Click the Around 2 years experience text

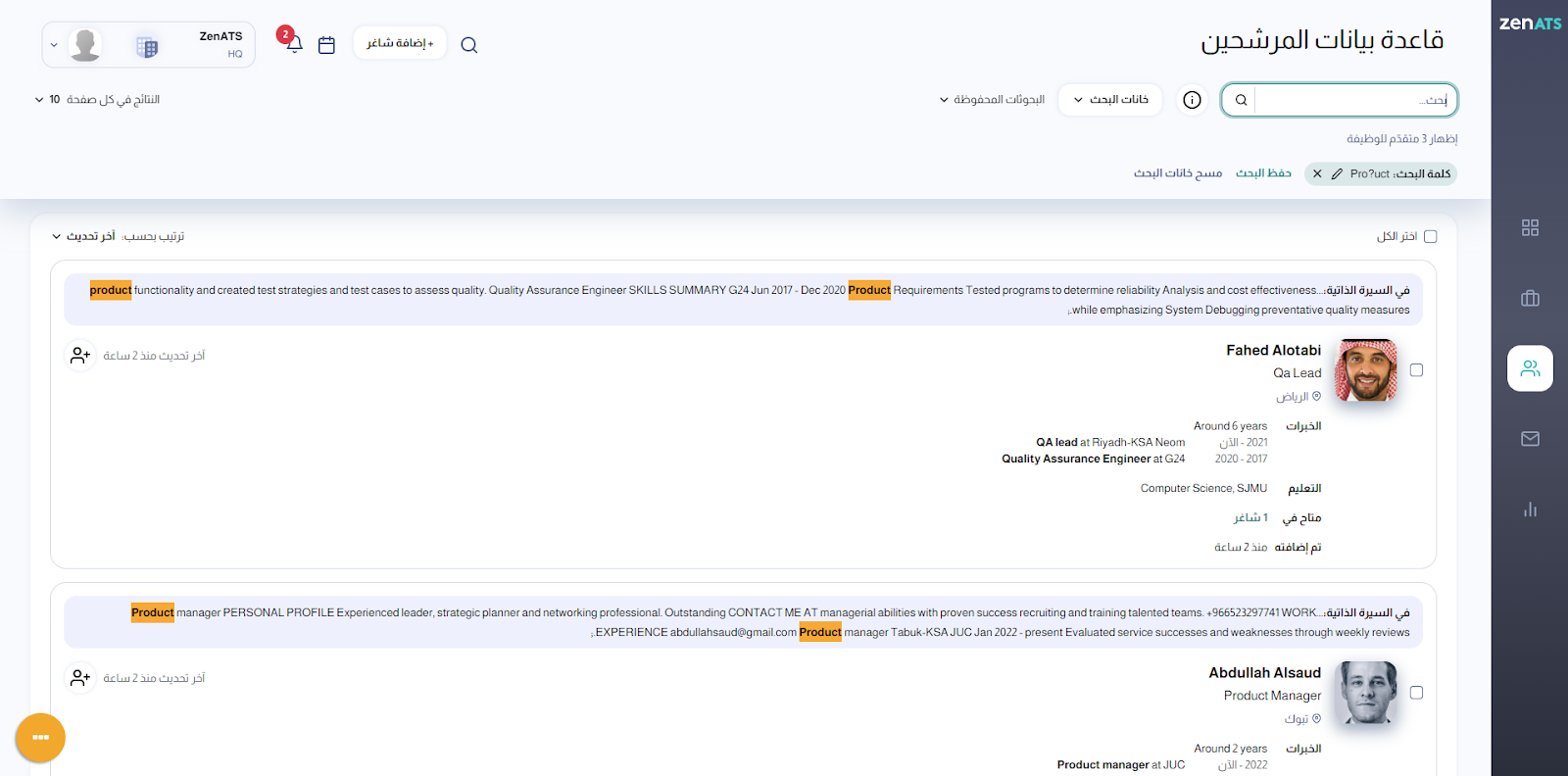[x=1230, y=749]
